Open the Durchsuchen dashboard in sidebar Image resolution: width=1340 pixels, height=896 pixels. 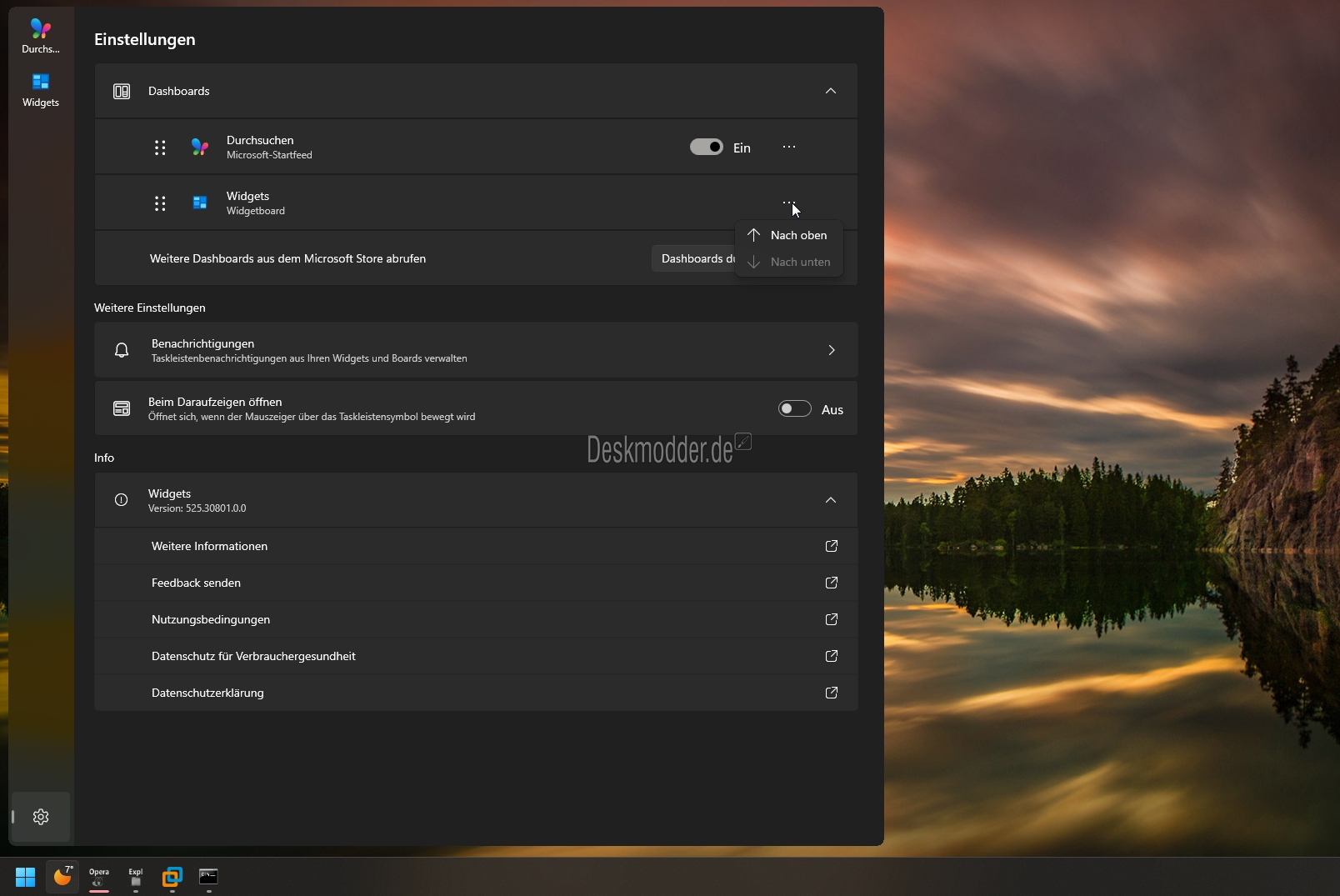pos(40,36)
